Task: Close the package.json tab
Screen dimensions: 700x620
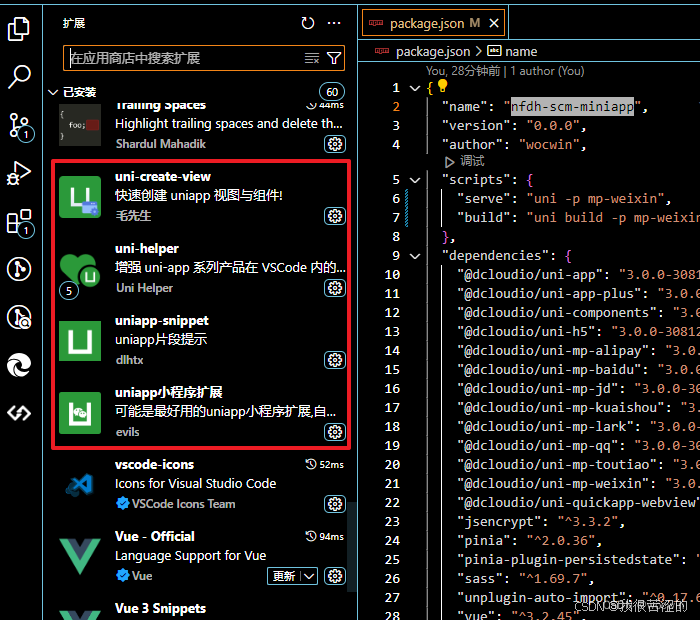Action: coord(494,23)
